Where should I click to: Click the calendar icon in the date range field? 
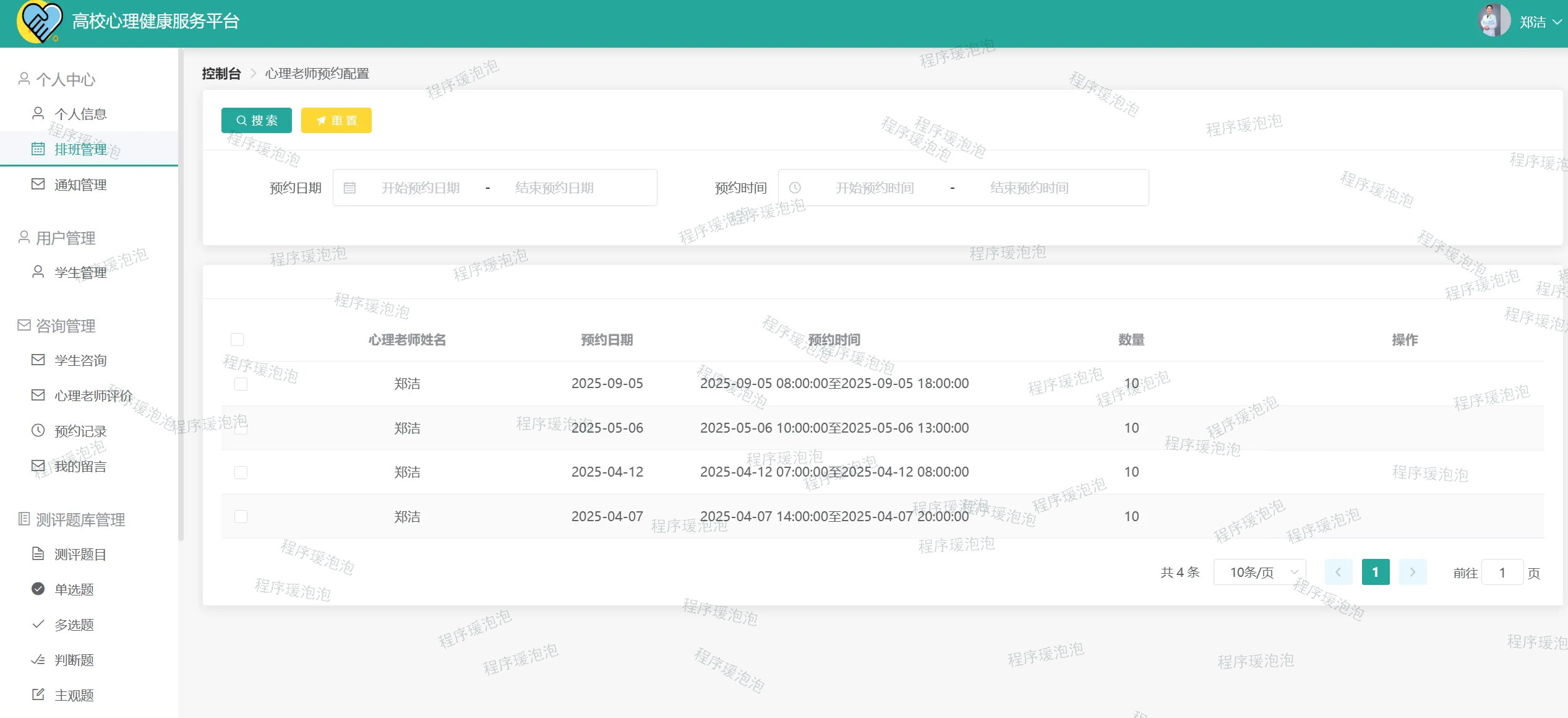(x=349, y=188)
